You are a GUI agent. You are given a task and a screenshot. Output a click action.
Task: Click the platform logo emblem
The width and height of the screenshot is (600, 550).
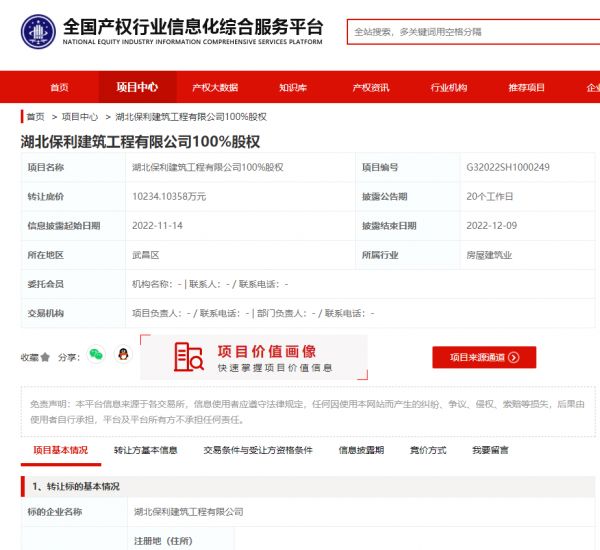[x=38, y=32]
